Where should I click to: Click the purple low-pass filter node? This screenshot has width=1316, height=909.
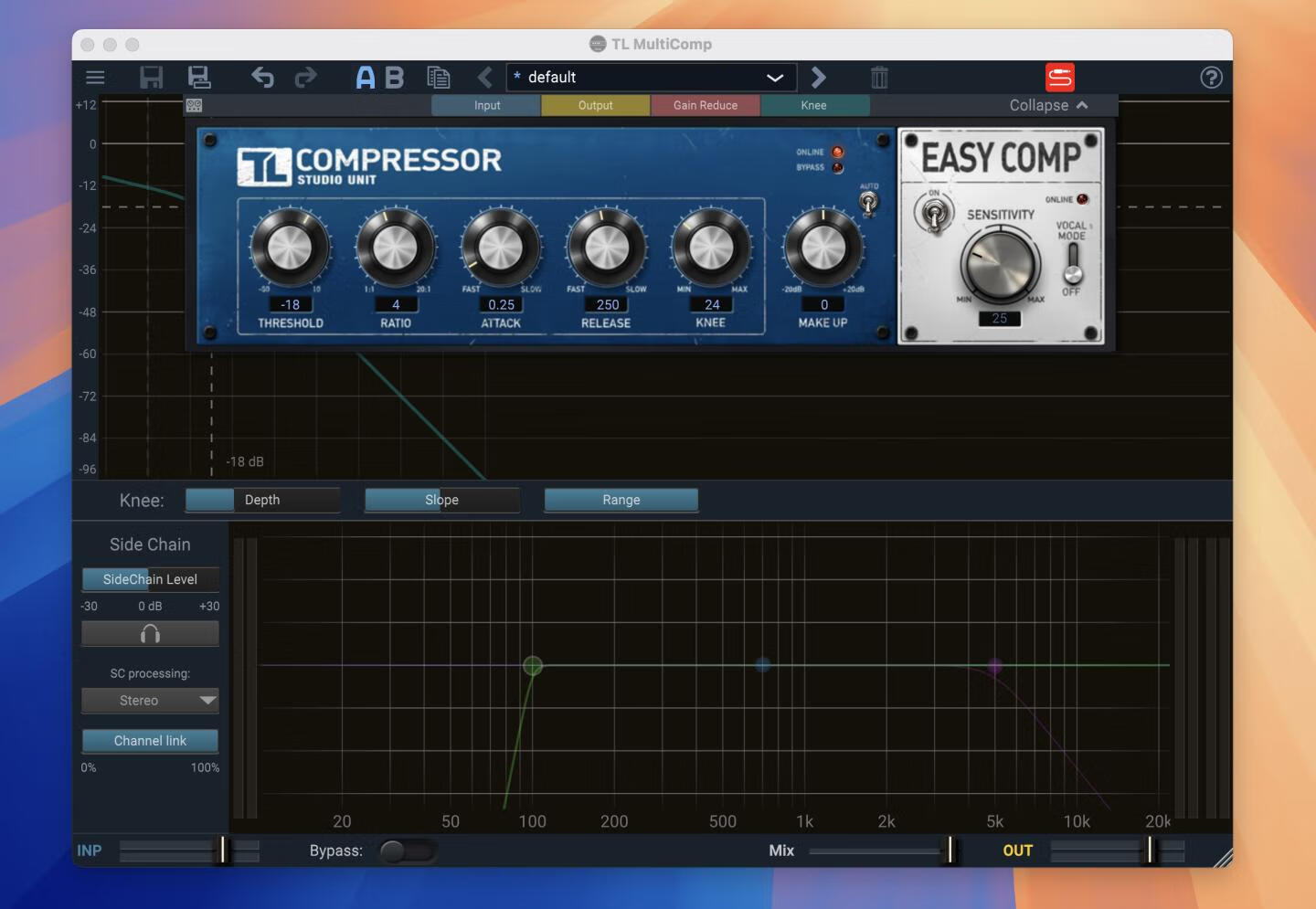coord(995,666)
